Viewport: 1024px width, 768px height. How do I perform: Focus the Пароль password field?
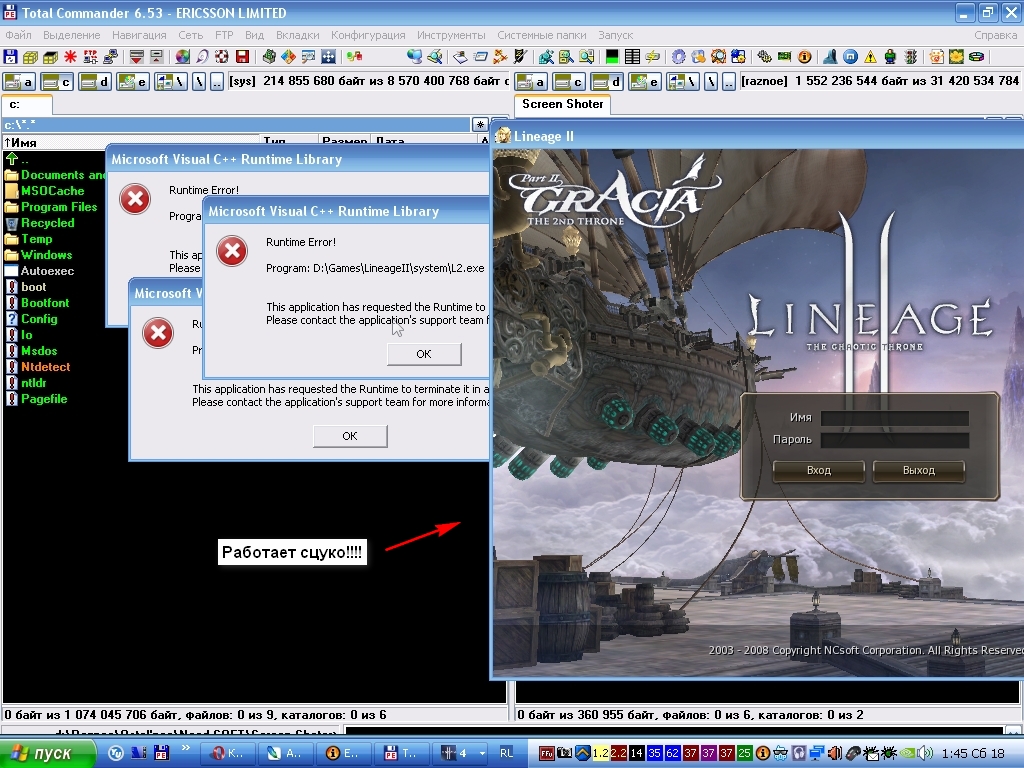point(895,440)
